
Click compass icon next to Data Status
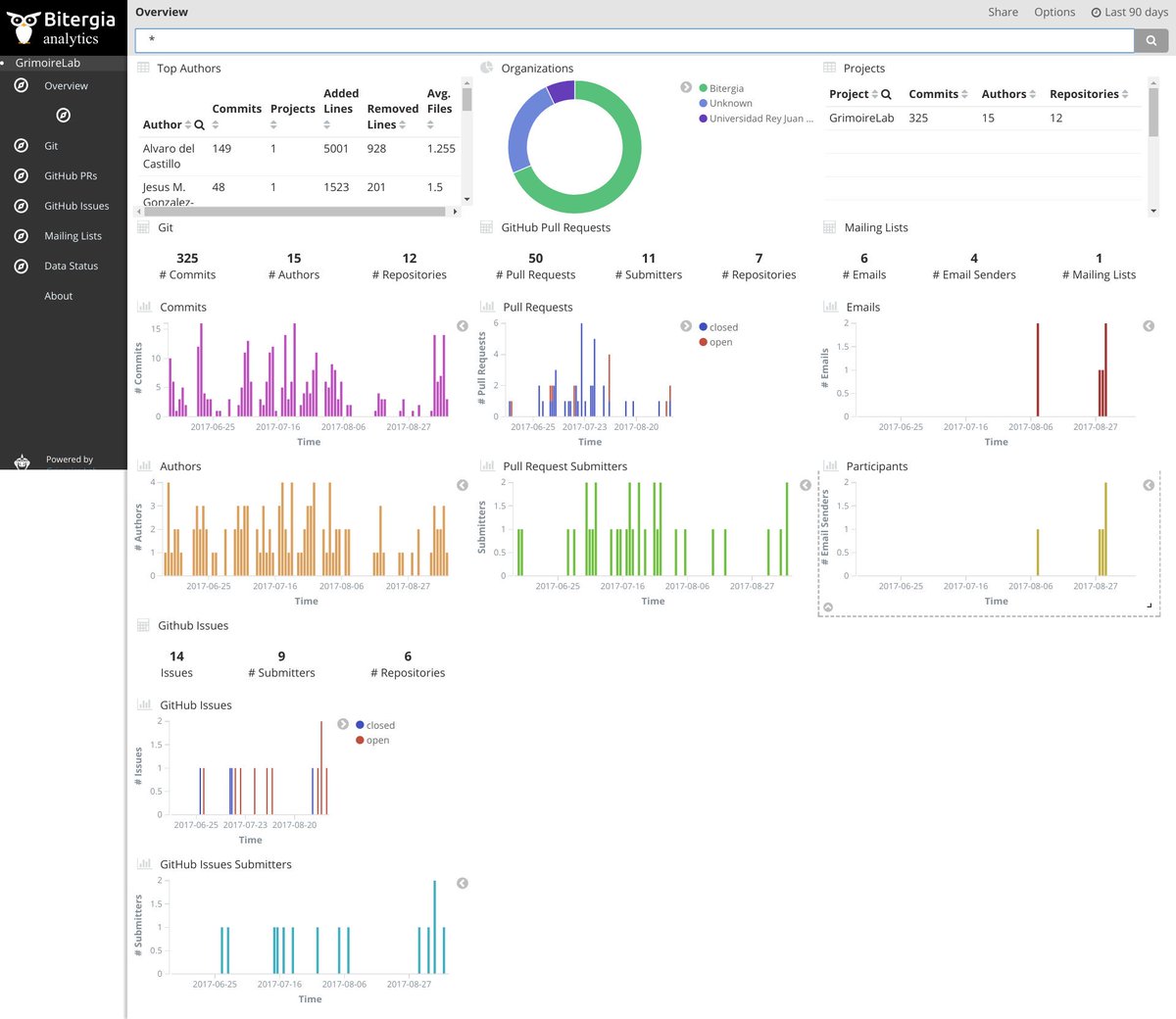point(21,266)
